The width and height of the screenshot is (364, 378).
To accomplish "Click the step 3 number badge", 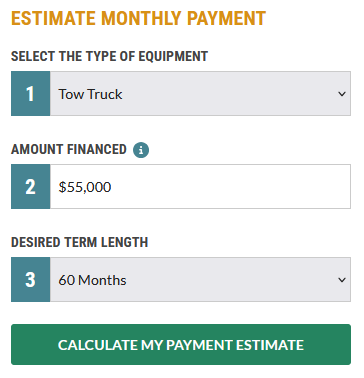I will (30, 280).
